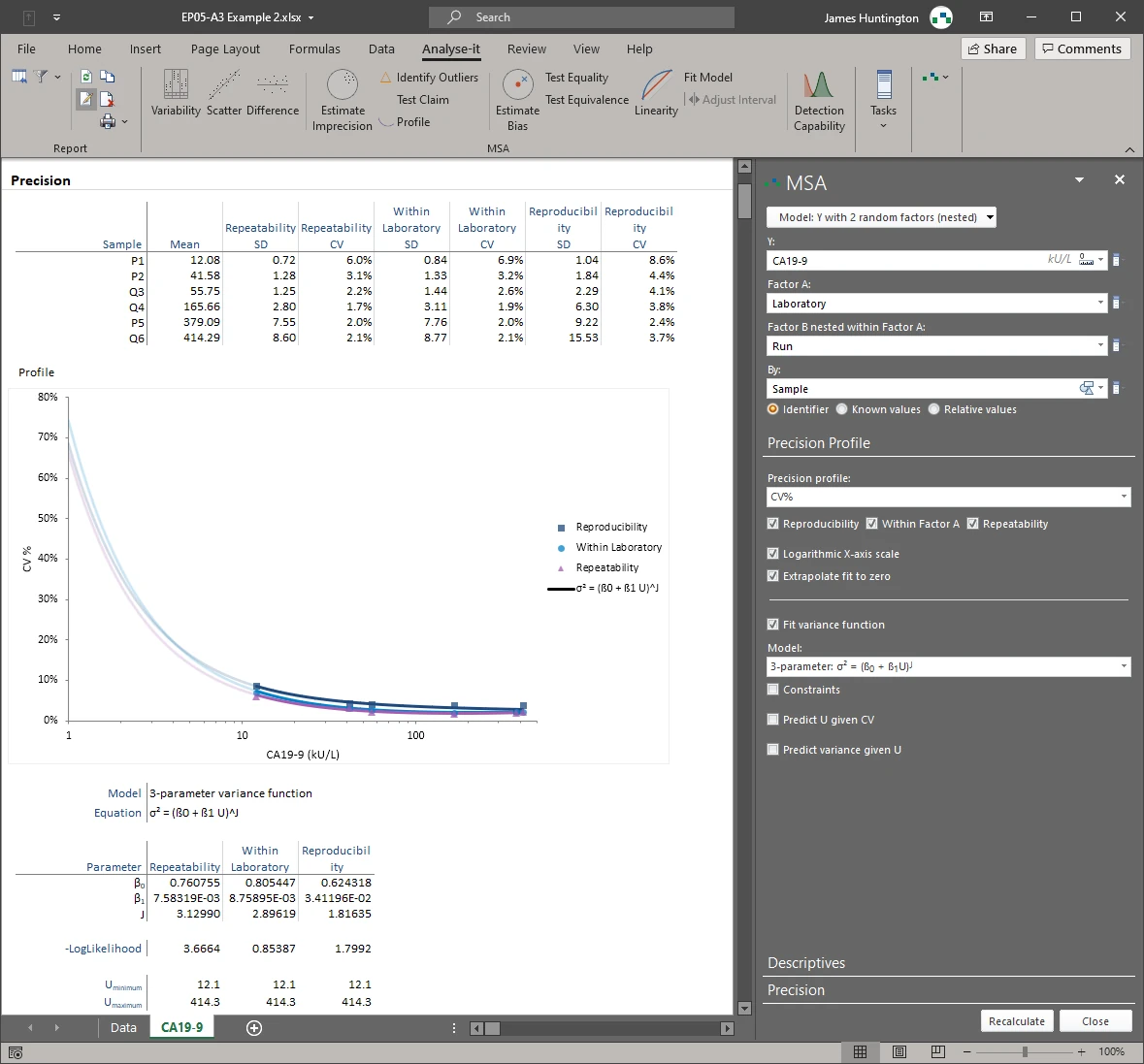
Task: Open the Variability plot tool
Action: (176, 92)
